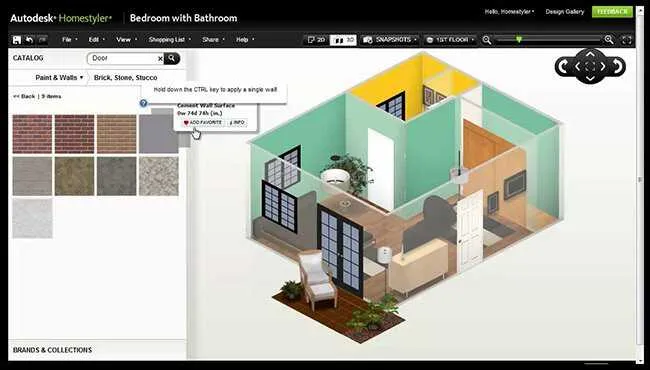Click the magnifier search button in catalog
This screenshot has width=650, height=370.
172,58
